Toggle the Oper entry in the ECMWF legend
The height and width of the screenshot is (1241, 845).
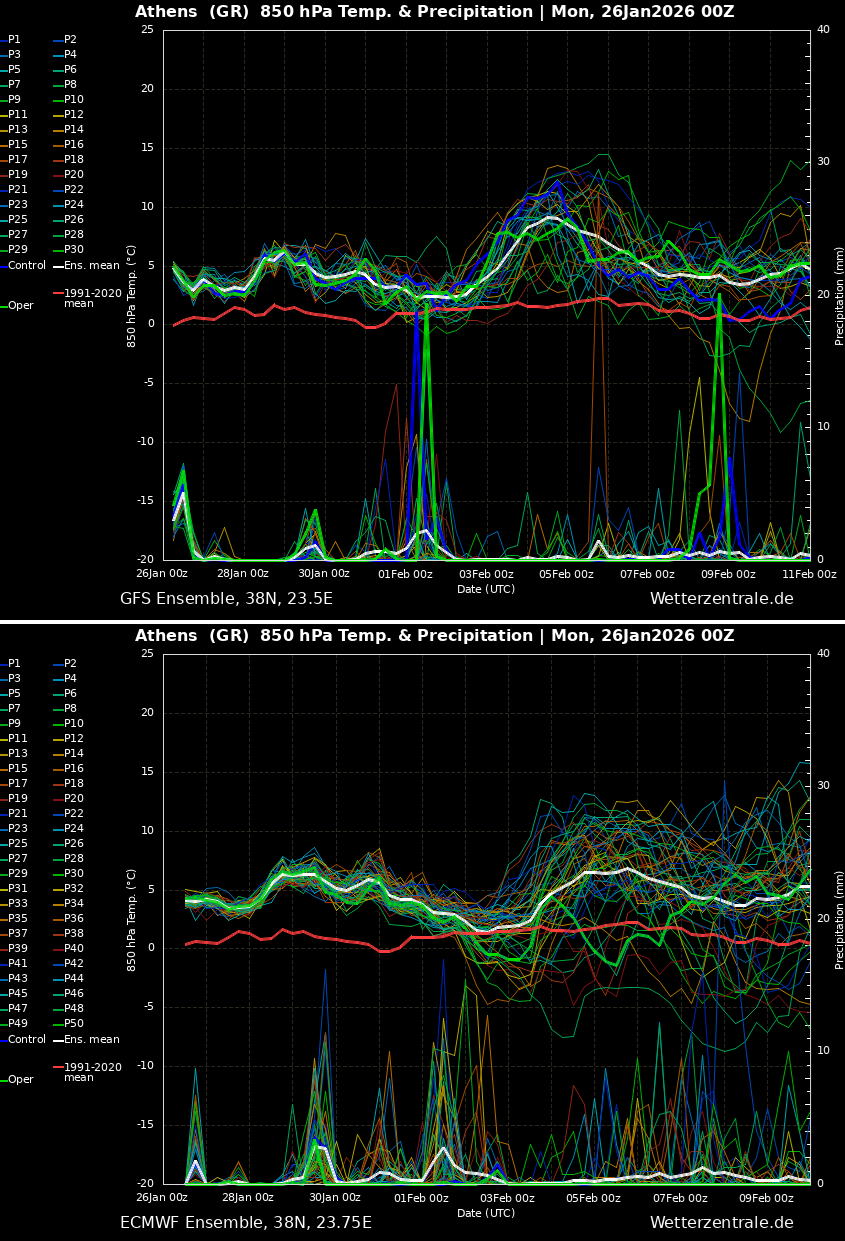21,1080
